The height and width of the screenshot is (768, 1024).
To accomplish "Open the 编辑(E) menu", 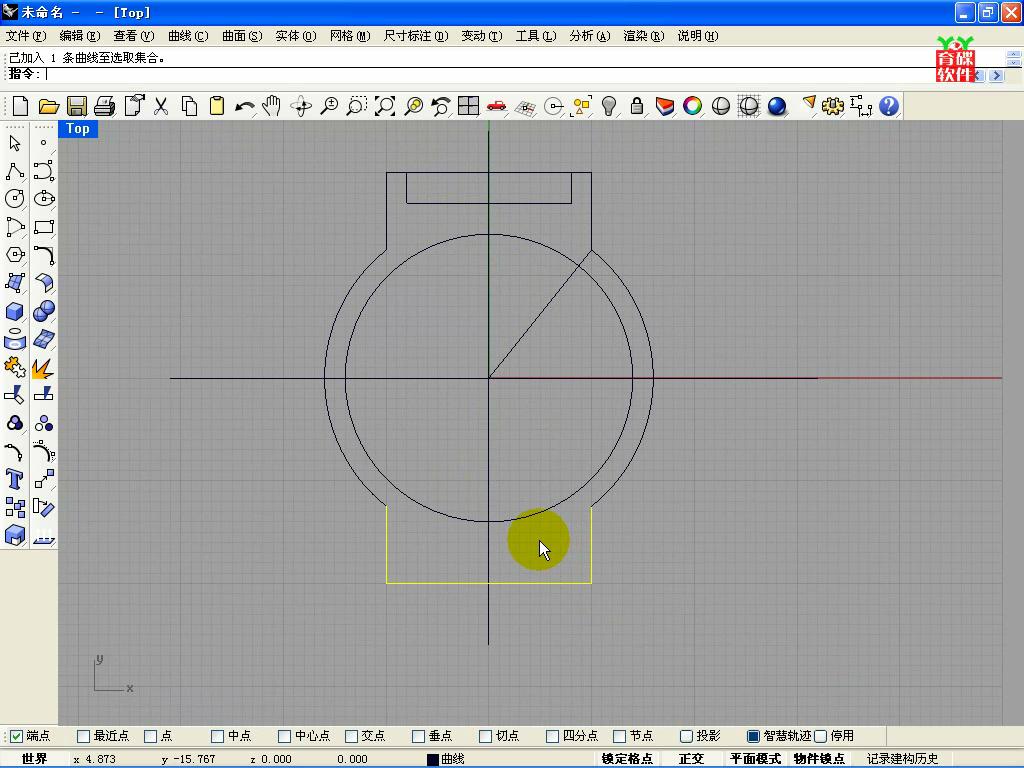I will coord(80,36).
